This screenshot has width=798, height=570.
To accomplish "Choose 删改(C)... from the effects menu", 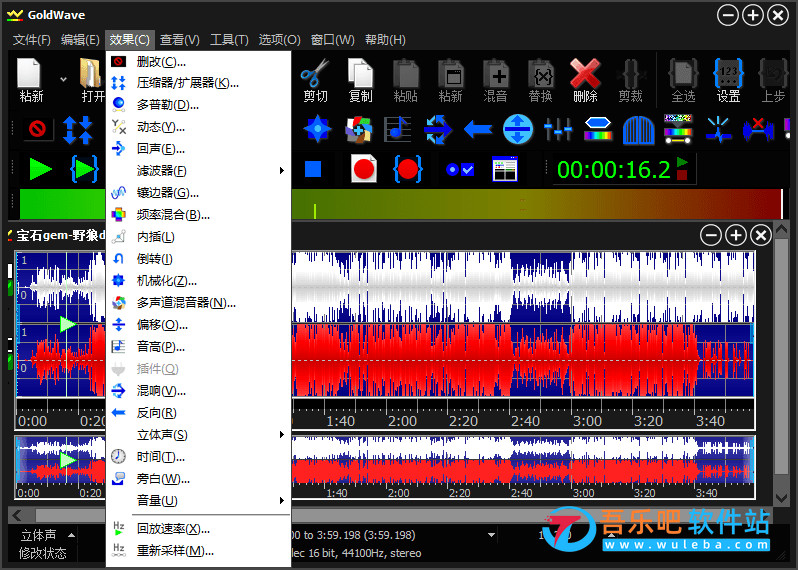I will (198, 62).
